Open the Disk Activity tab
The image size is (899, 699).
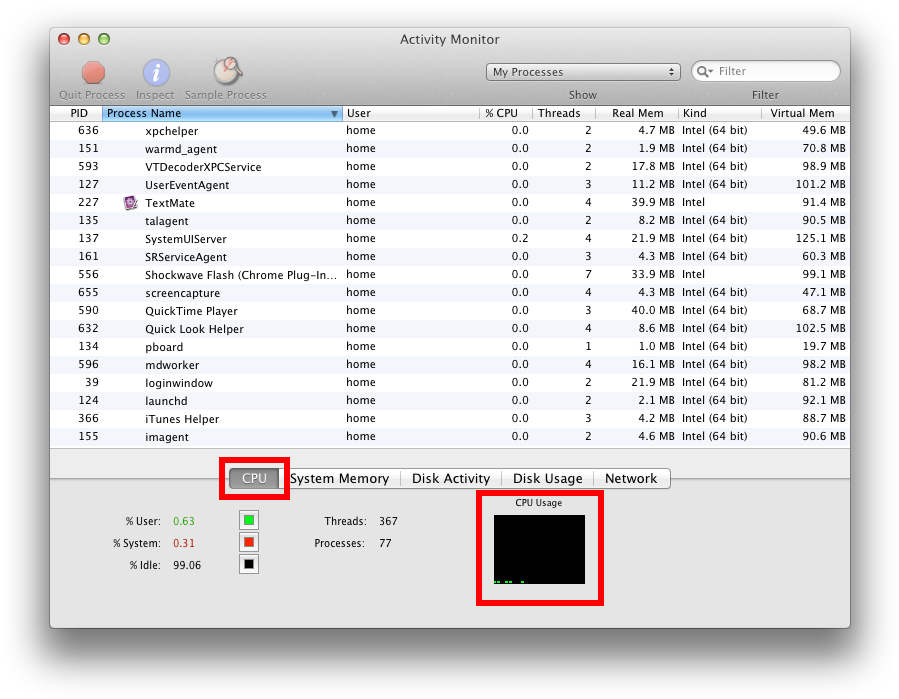[x=450, y=478]
